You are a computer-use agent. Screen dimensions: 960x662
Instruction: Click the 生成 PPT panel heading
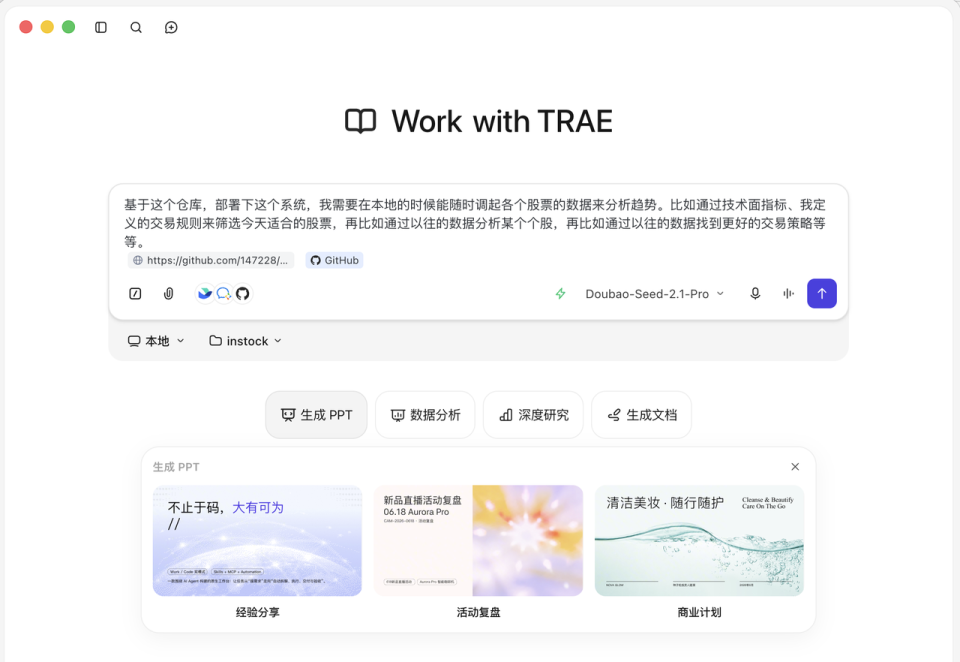coord(176,467)
